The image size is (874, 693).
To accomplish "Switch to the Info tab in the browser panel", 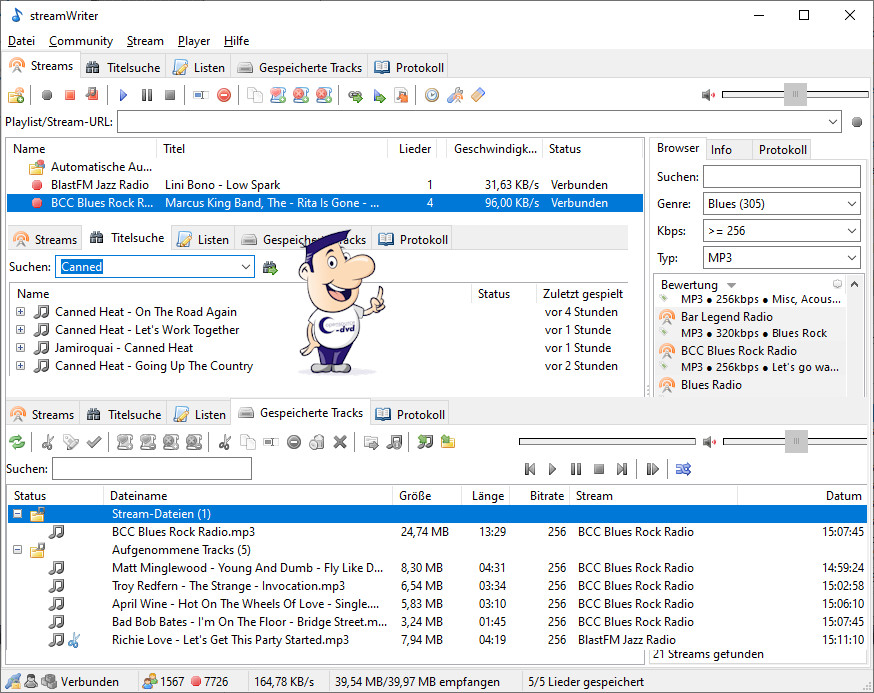I will tap(721, 149).
